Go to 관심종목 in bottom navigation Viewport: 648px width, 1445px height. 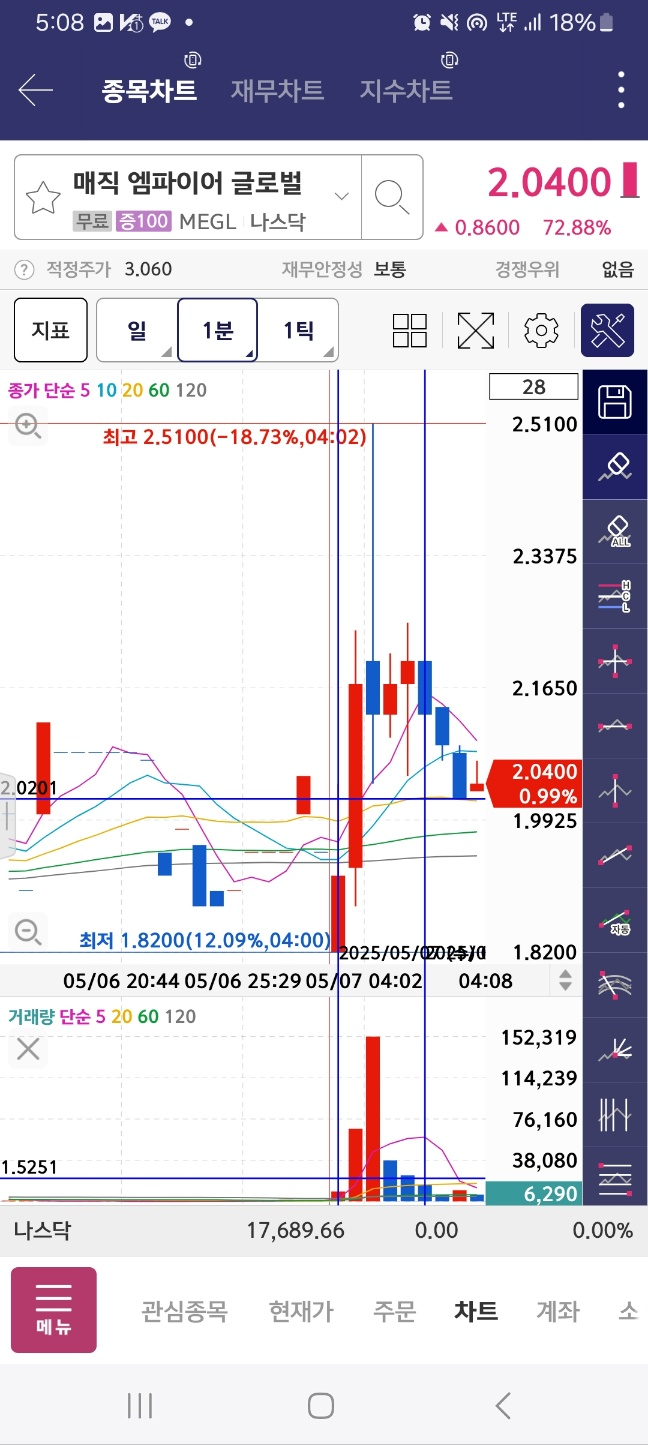[184, 1311]
